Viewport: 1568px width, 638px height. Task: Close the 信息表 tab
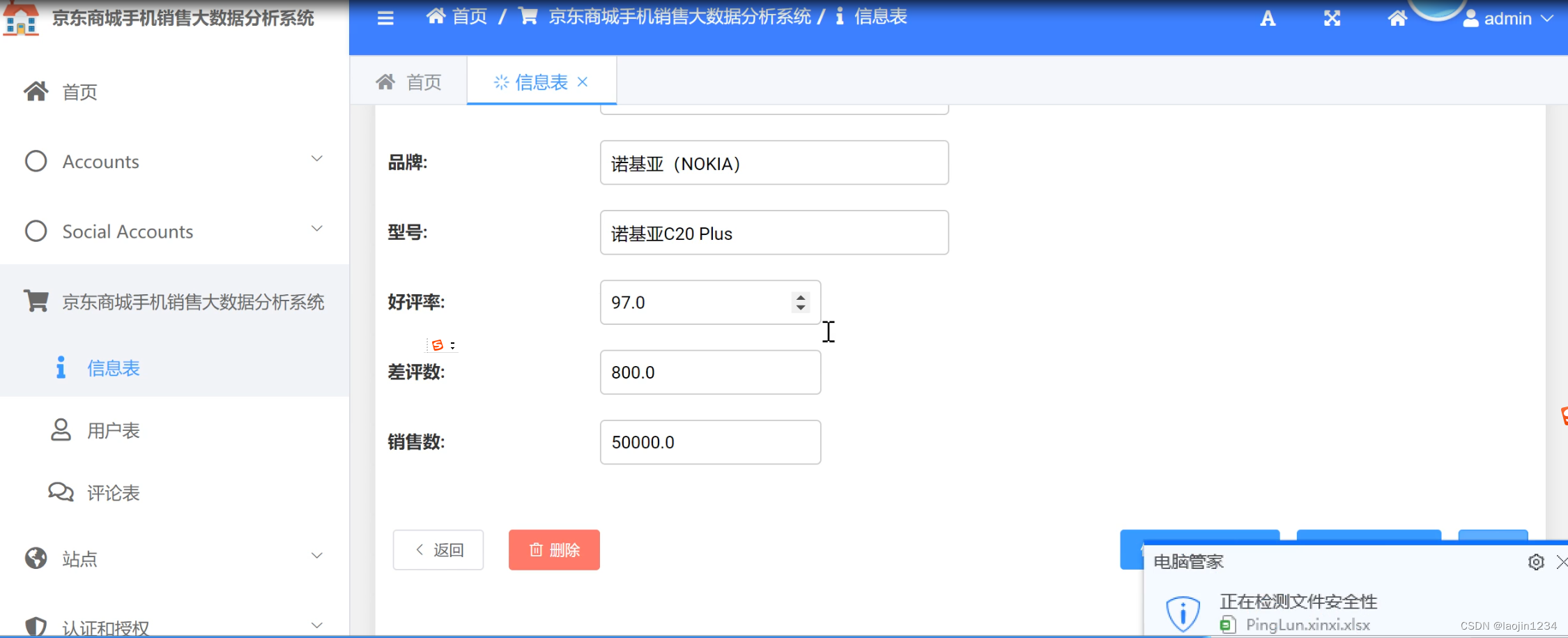coord(583,82)
